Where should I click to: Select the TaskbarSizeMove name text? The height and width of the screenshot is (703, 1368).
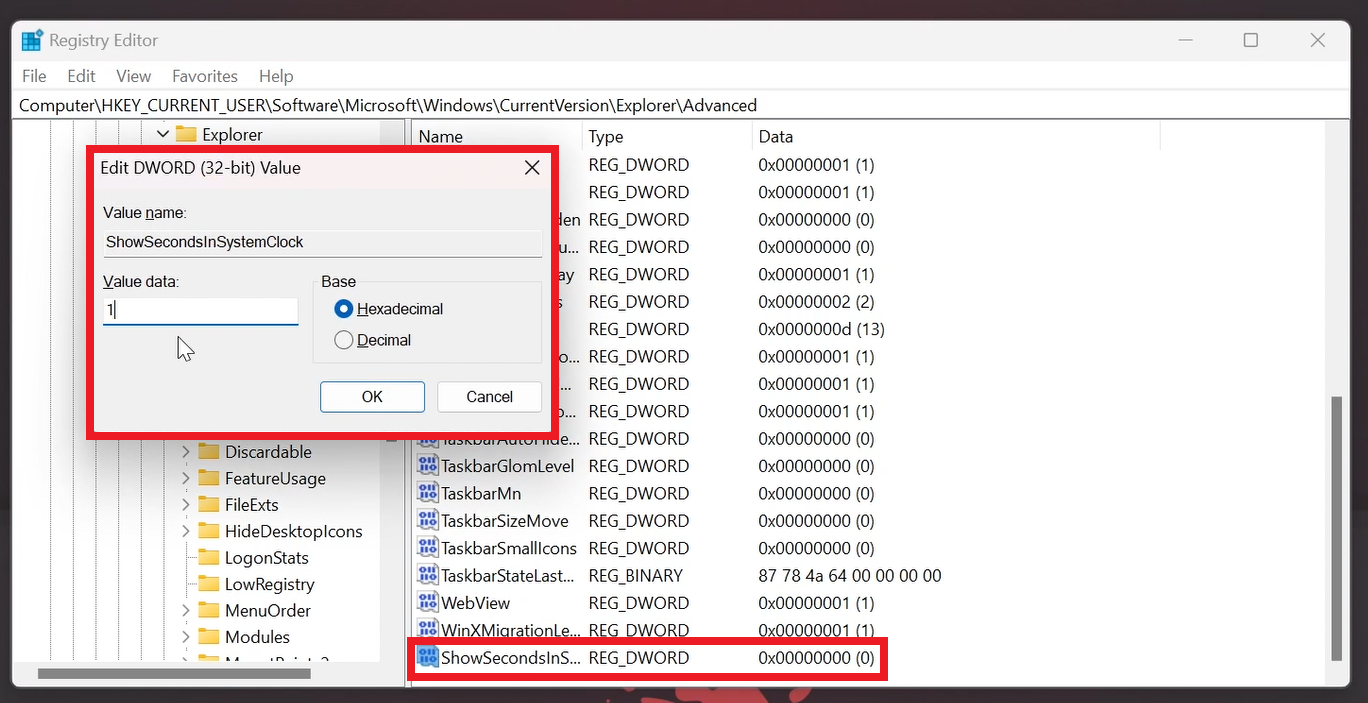coord(505,521)
